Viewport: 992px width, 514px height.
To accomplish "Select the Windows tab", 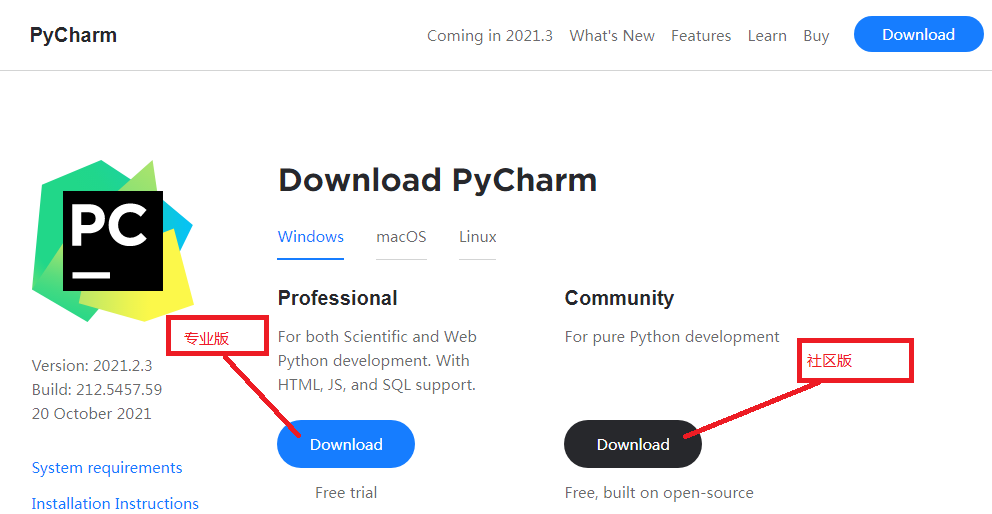I will 311,237.
